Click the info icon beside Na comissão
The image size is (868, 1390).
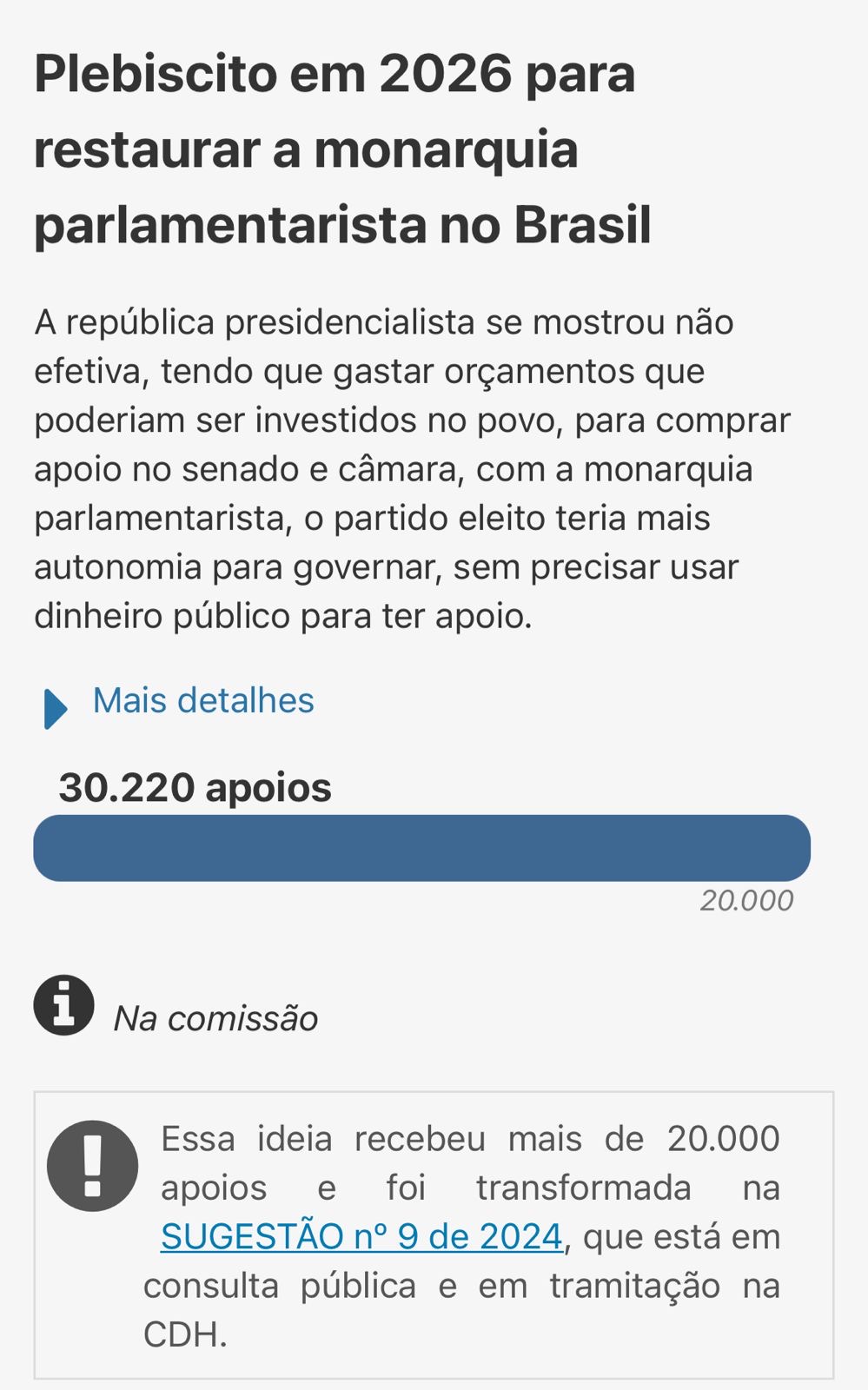pyautogui.click(x=63, y=1005)
